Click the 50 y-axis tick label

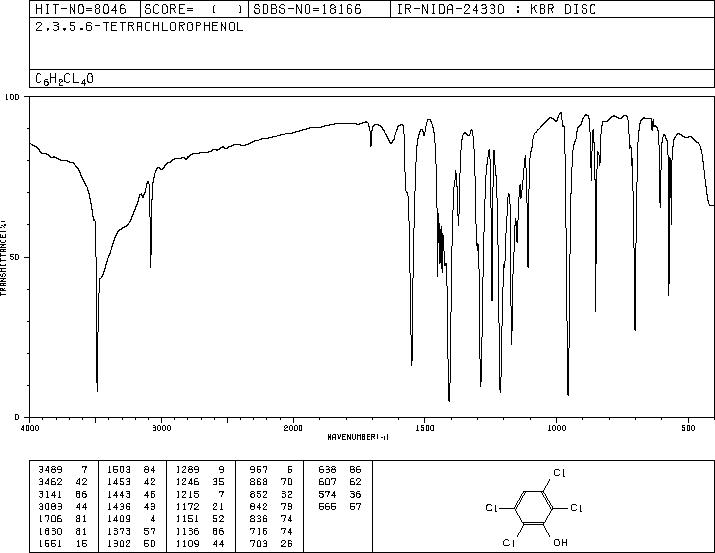[15, 257]
